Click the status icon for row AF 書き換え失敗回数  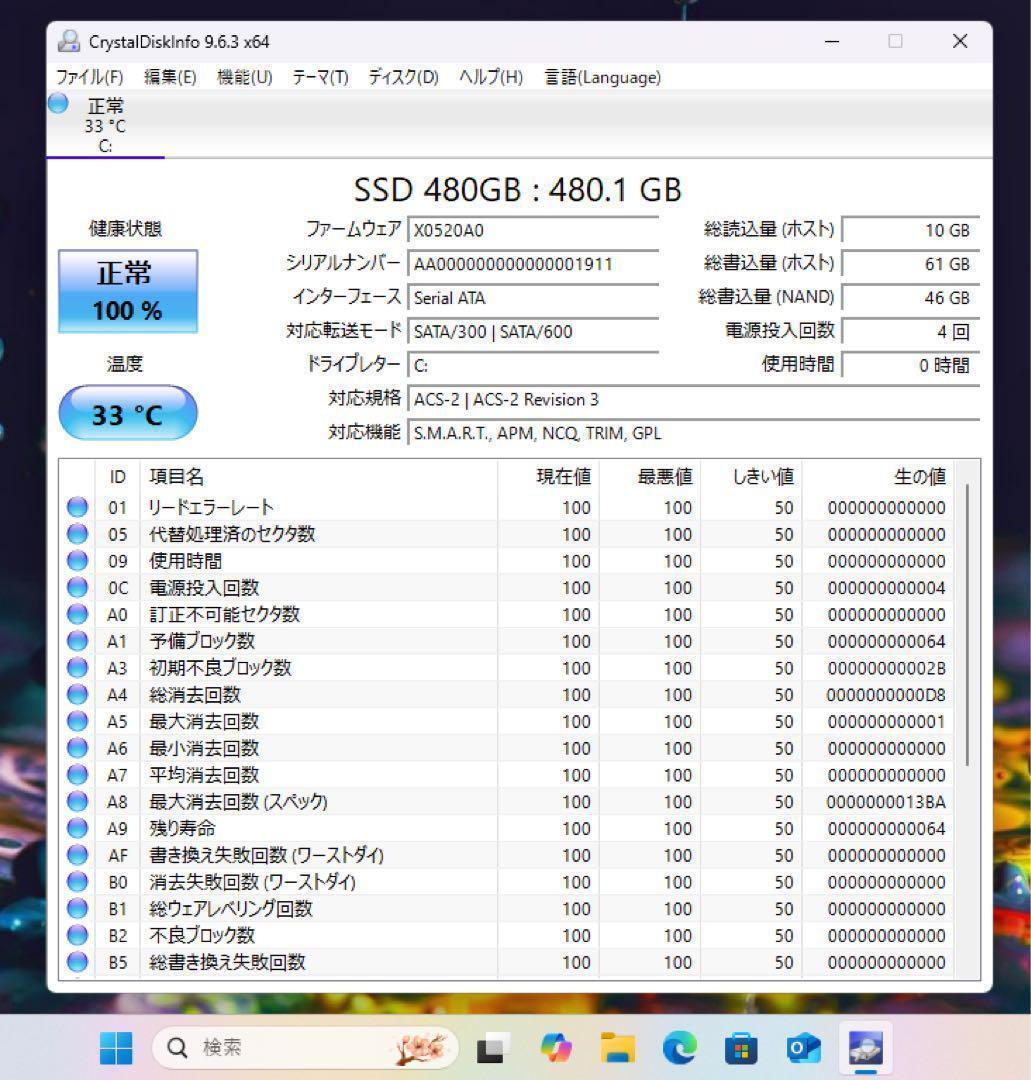(77, 855)
